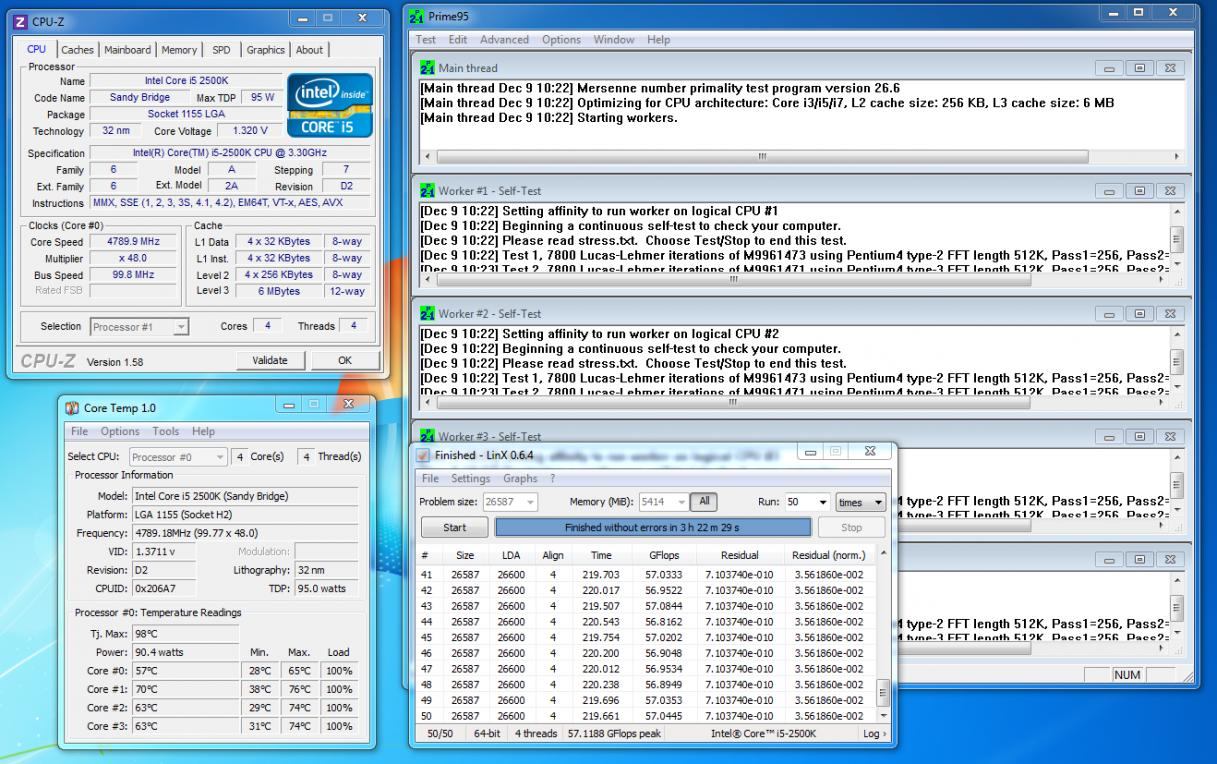
Task: Switch to the Caches tab in CPU-Z
Action: [77, 50]
